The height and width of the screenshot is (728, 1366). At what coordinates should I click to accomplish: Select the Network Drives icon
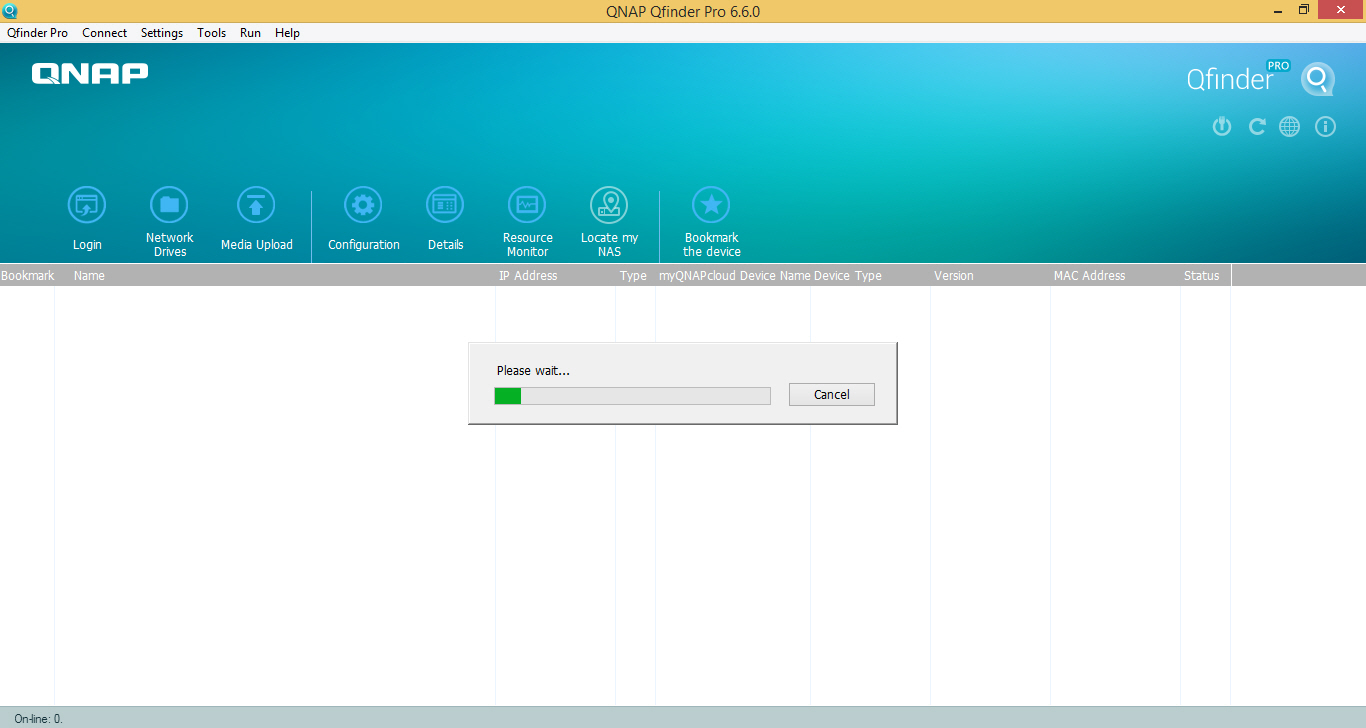[x=169, y=204]
